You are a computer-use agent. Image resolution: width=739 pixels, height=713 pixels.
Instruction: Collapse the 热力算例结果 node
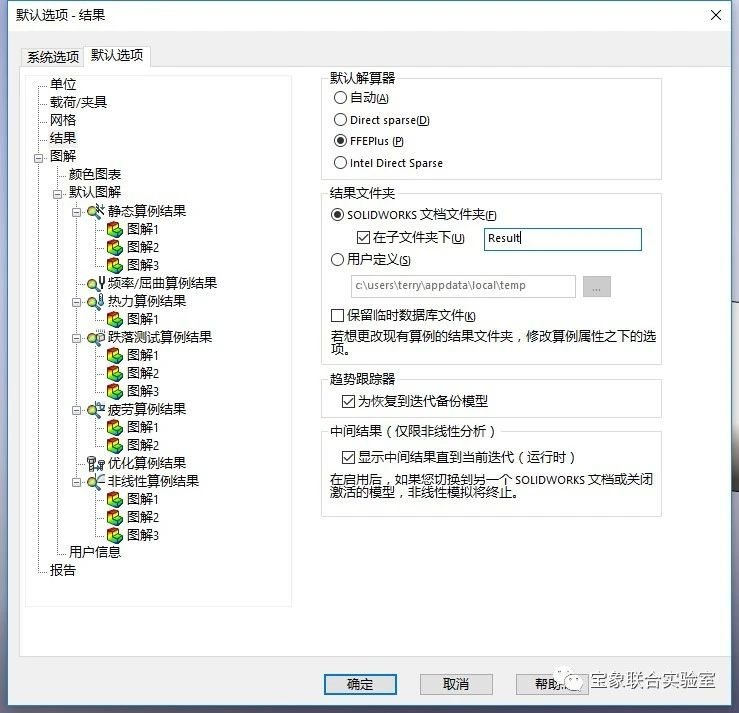(x=76, y=303)
